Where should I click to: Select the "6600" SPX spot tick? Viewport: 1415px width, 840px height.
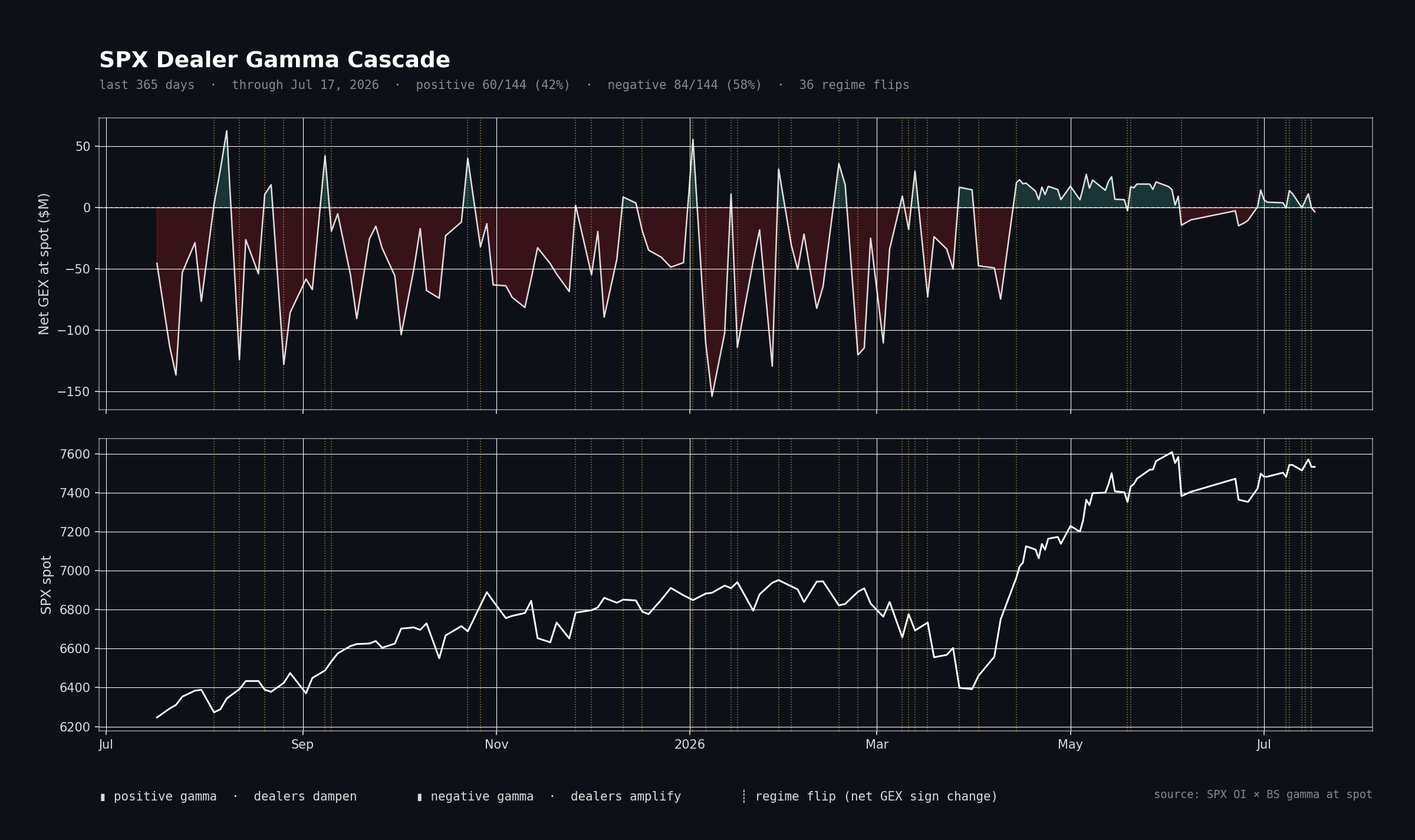coord(75,649)
